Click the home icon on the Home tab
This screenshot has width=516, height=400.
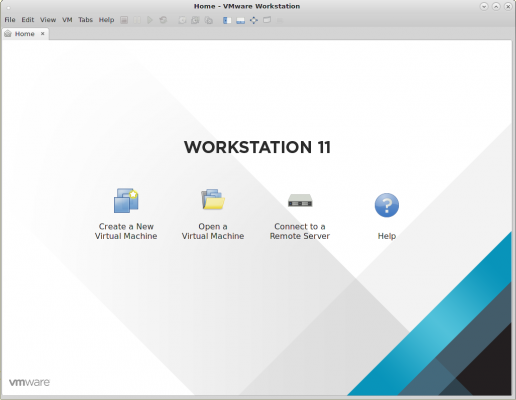pos(8,34)
